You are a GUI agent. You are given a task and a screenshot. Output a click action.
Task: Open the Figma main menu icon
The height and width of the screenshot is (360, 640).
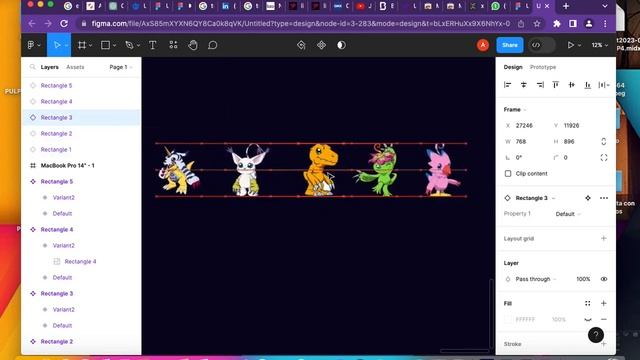31,45
